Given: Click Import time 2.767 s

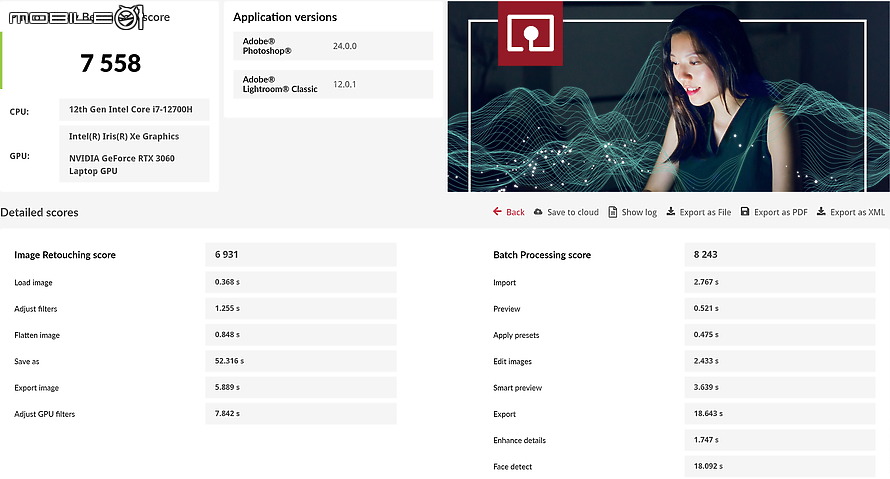Looking at the screenshot, I should (x=780, y=282).
